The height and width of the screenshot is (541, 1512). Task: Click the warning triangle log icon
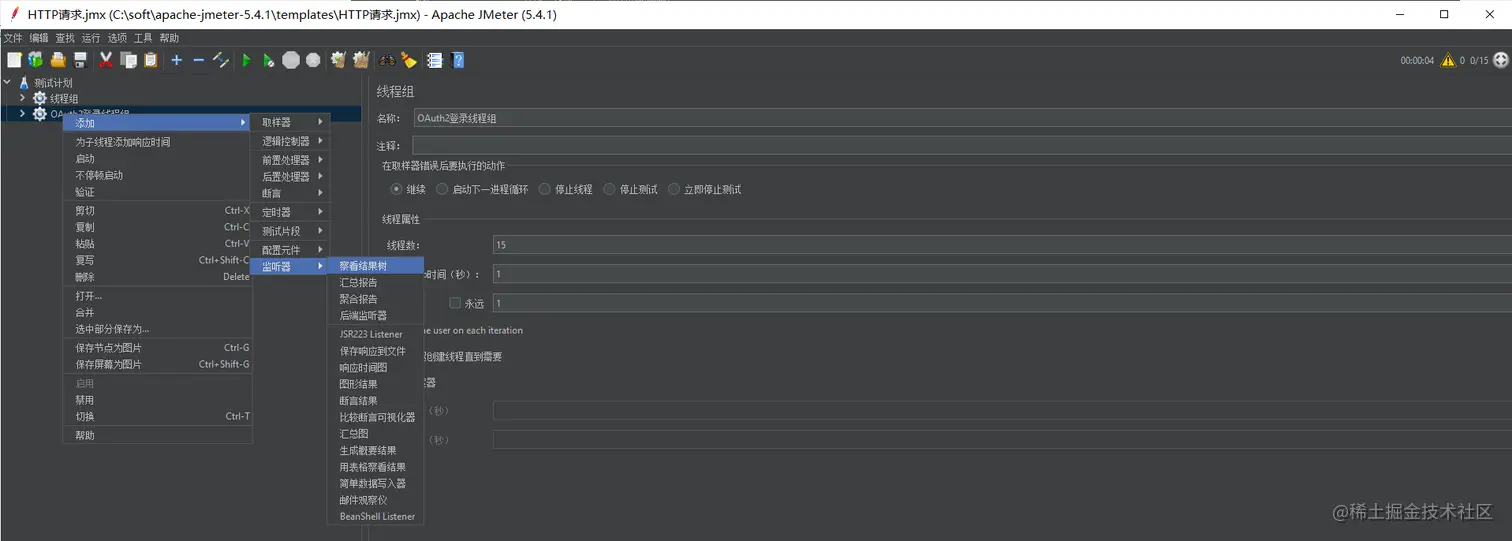pos(1447,60)
